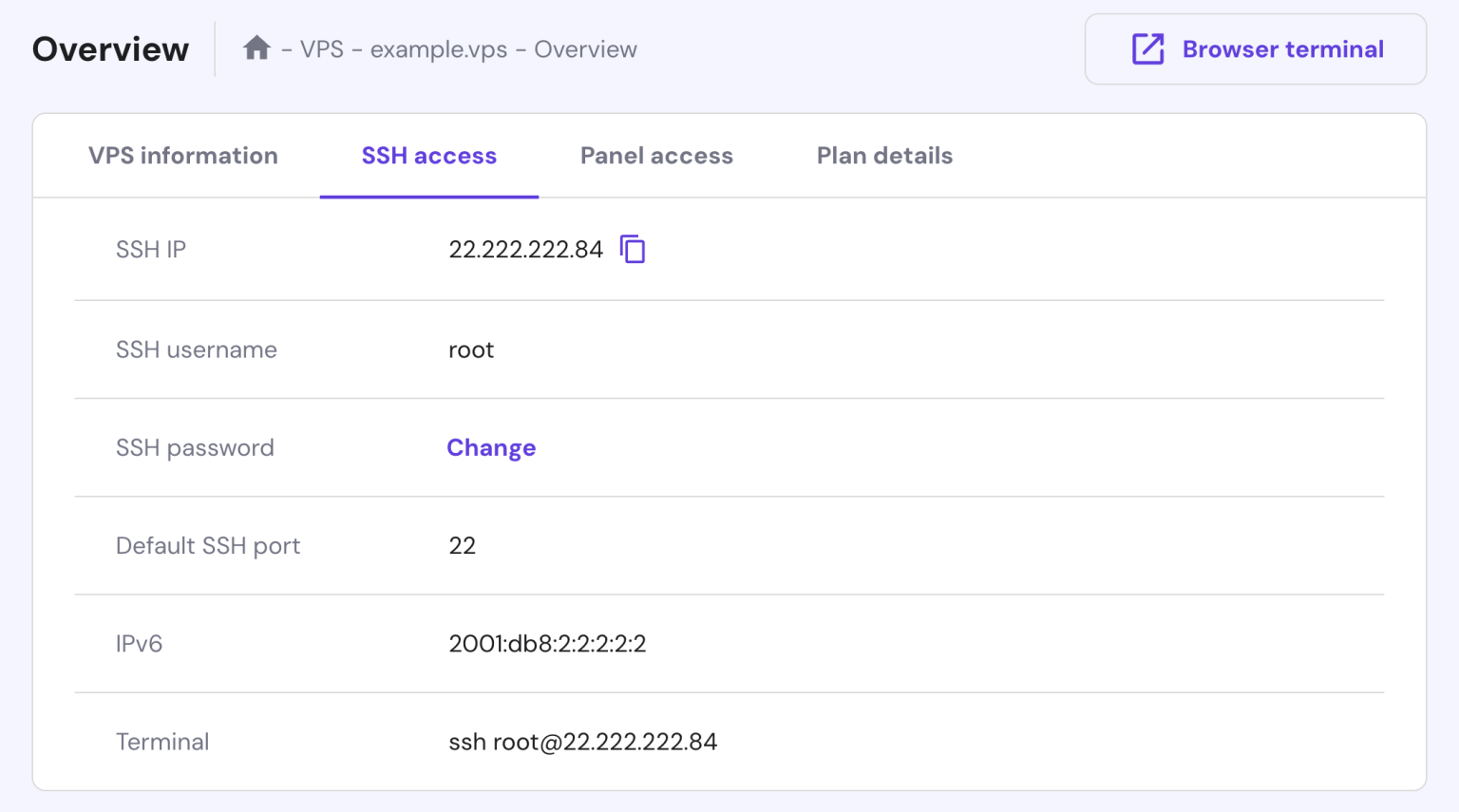Screen dimensions: 1459x812
Task: Click the IPv6 address value
Action: point(547,643)
